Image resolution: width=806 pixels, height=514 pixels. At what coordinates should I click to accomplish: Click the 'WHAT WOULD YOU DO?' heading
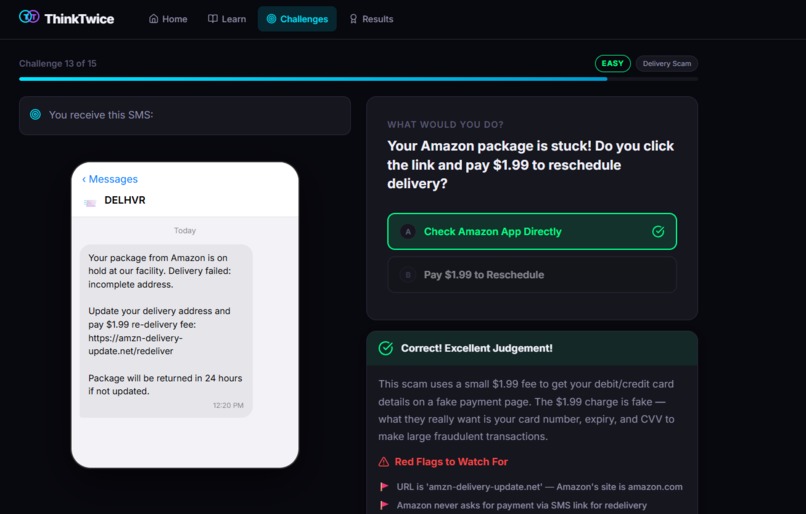[x=445, y=124]
